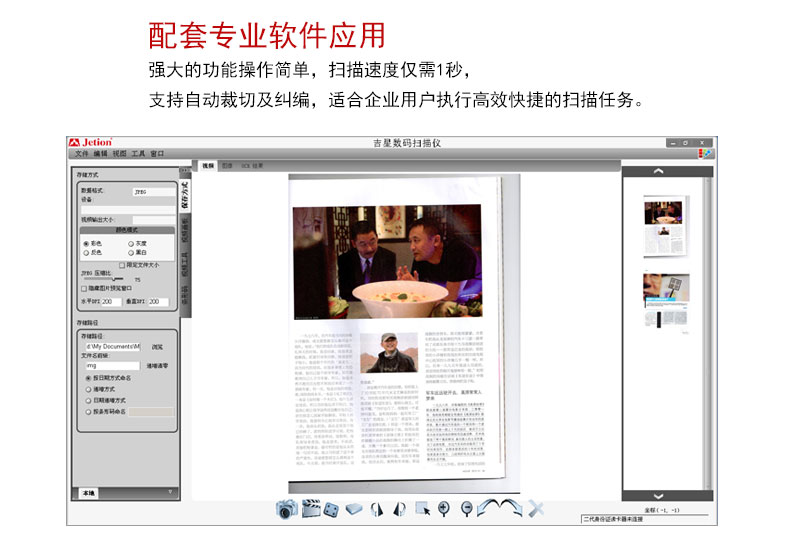This screenshot has width=790, height=557.
Task: Toggle the 隐藏图片预览窗口 checkbox
Action: click(x=84, y=288)
